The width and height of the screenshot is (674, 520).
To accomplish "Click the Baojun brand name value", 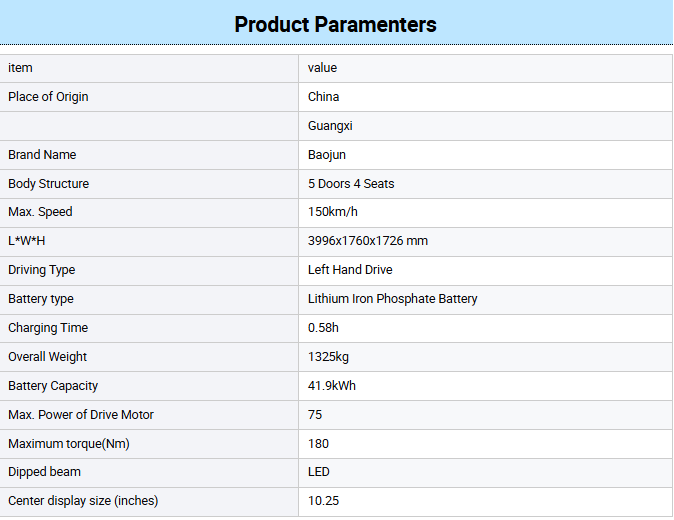I will [x=327, y=155].
